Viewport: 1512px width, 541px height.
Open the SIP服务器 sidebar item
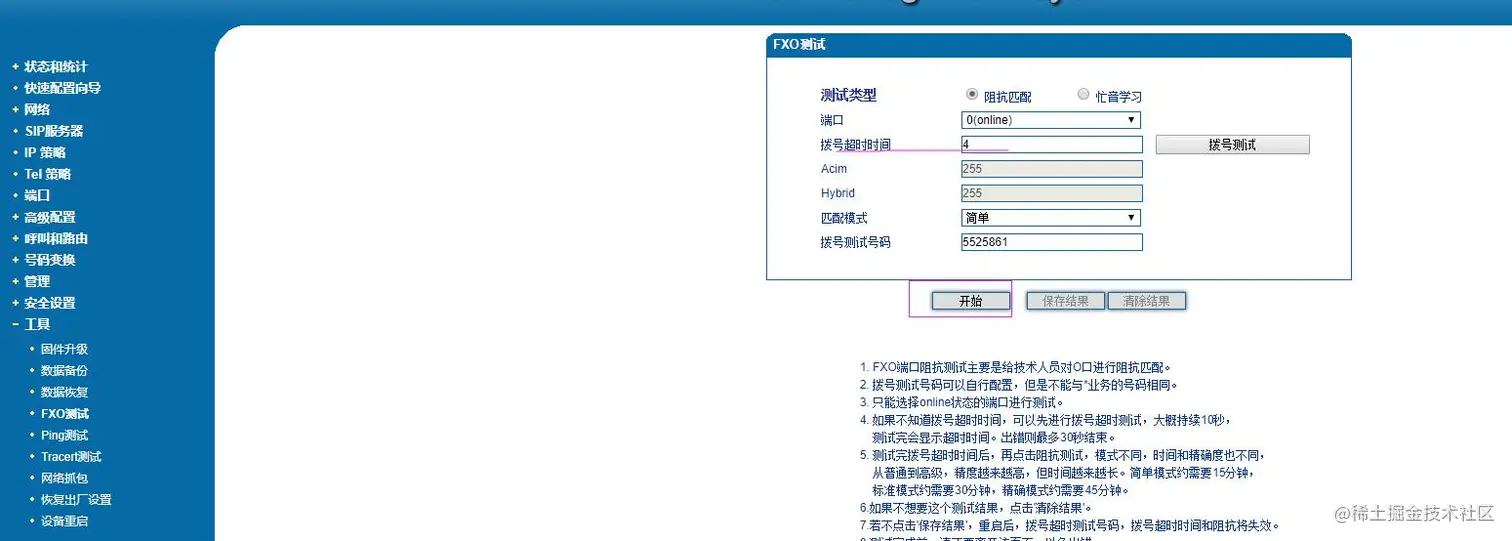click(x=54, y=131)
